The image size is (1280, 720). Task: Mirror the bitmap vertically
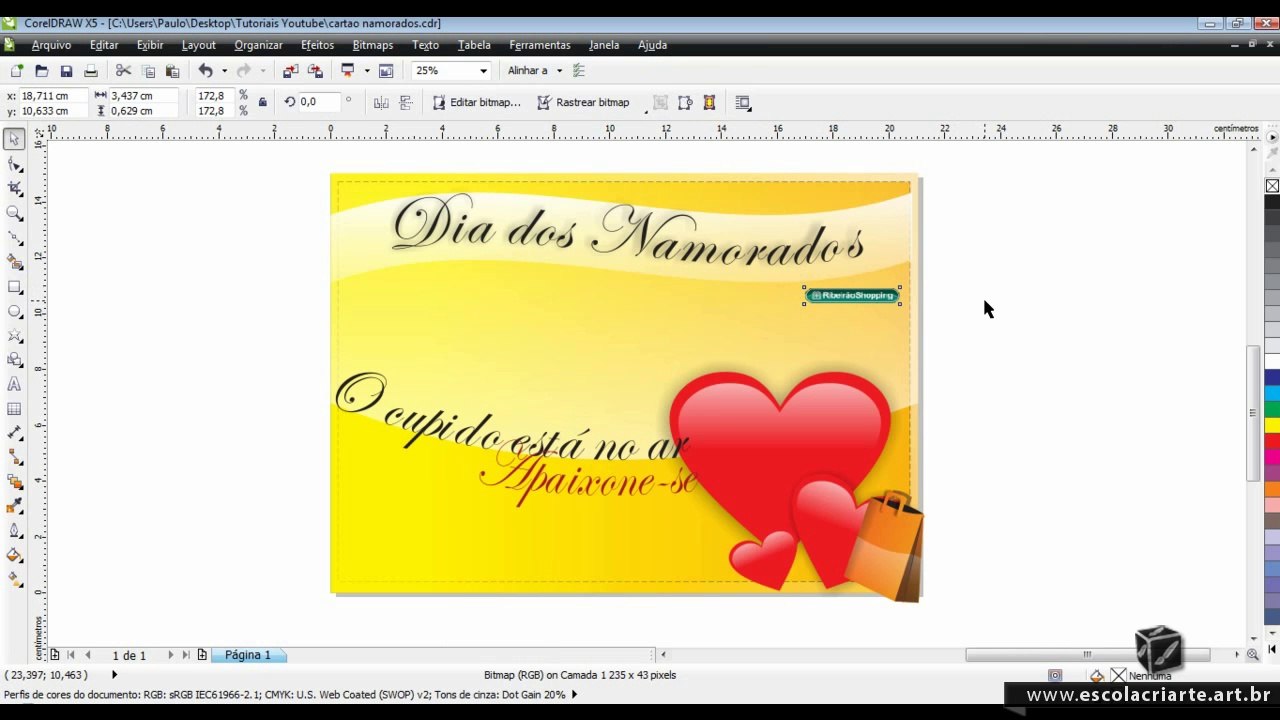[x=406, y=103]
